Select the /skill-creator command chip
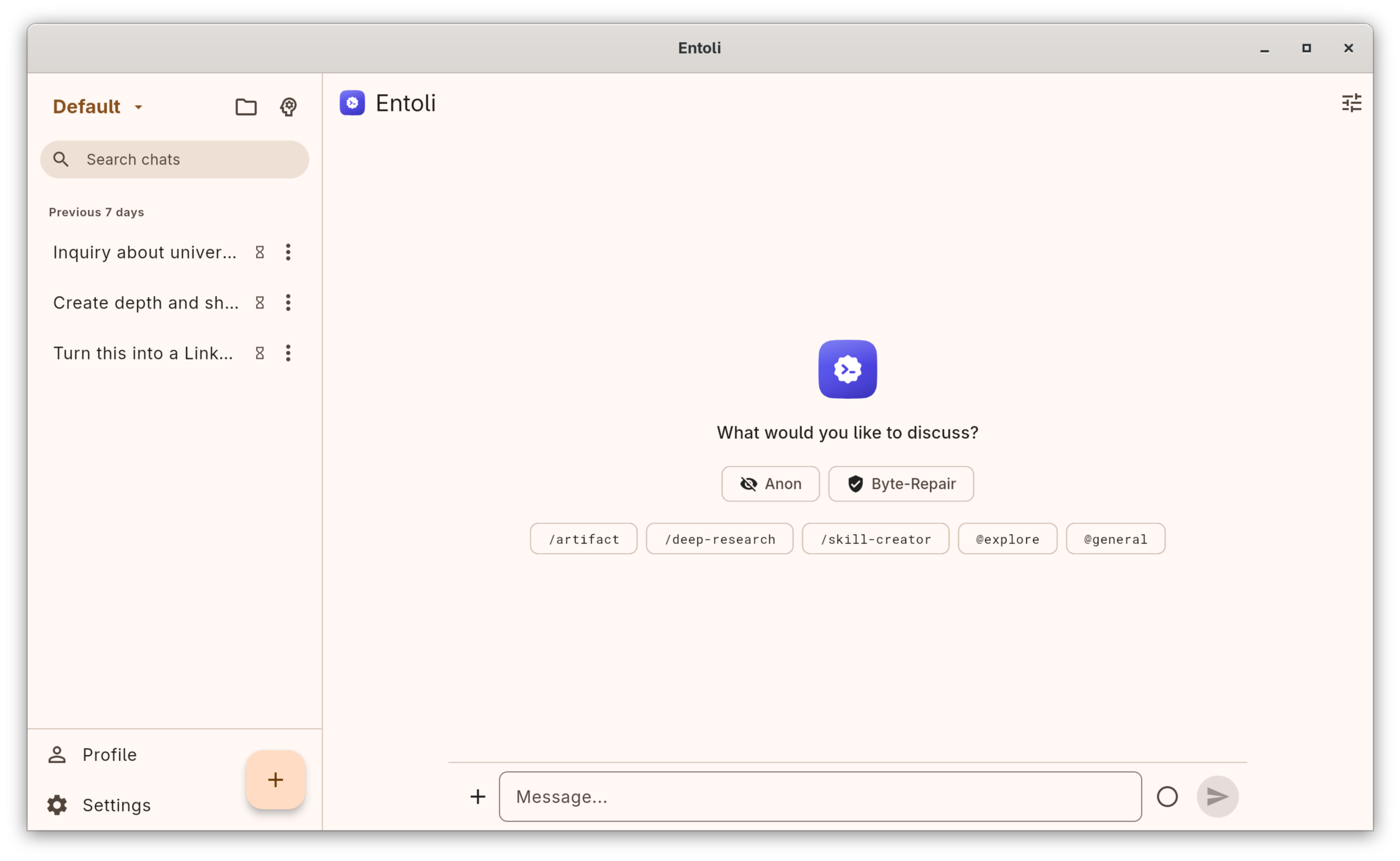Viewport: 1400px width, 861px height. pos(876,539)
